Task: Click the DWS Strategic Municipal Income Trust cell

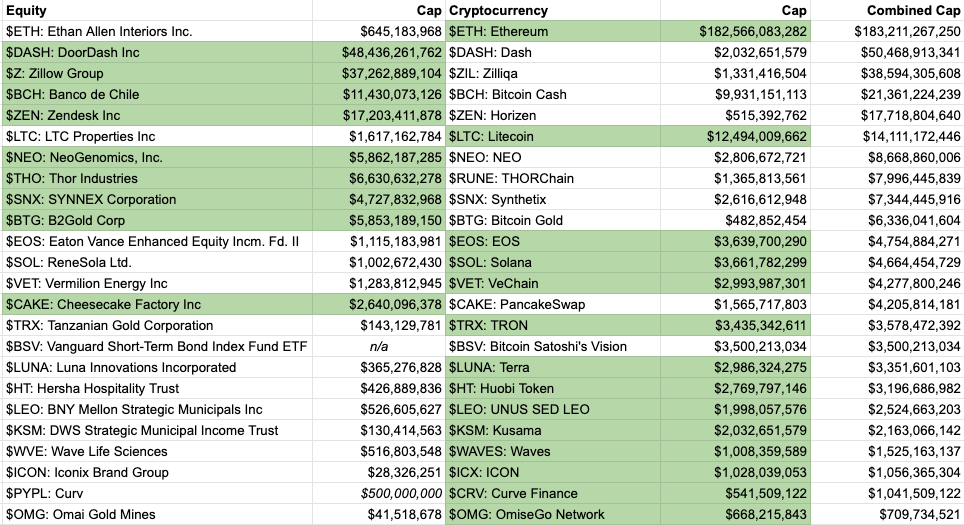Action: [157, 430]
